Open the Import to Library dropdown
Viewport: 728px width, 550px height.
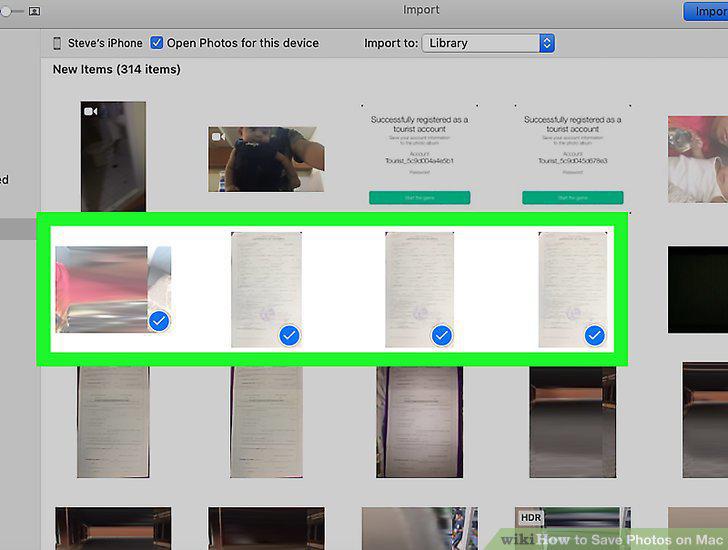[x=488, y=43]
